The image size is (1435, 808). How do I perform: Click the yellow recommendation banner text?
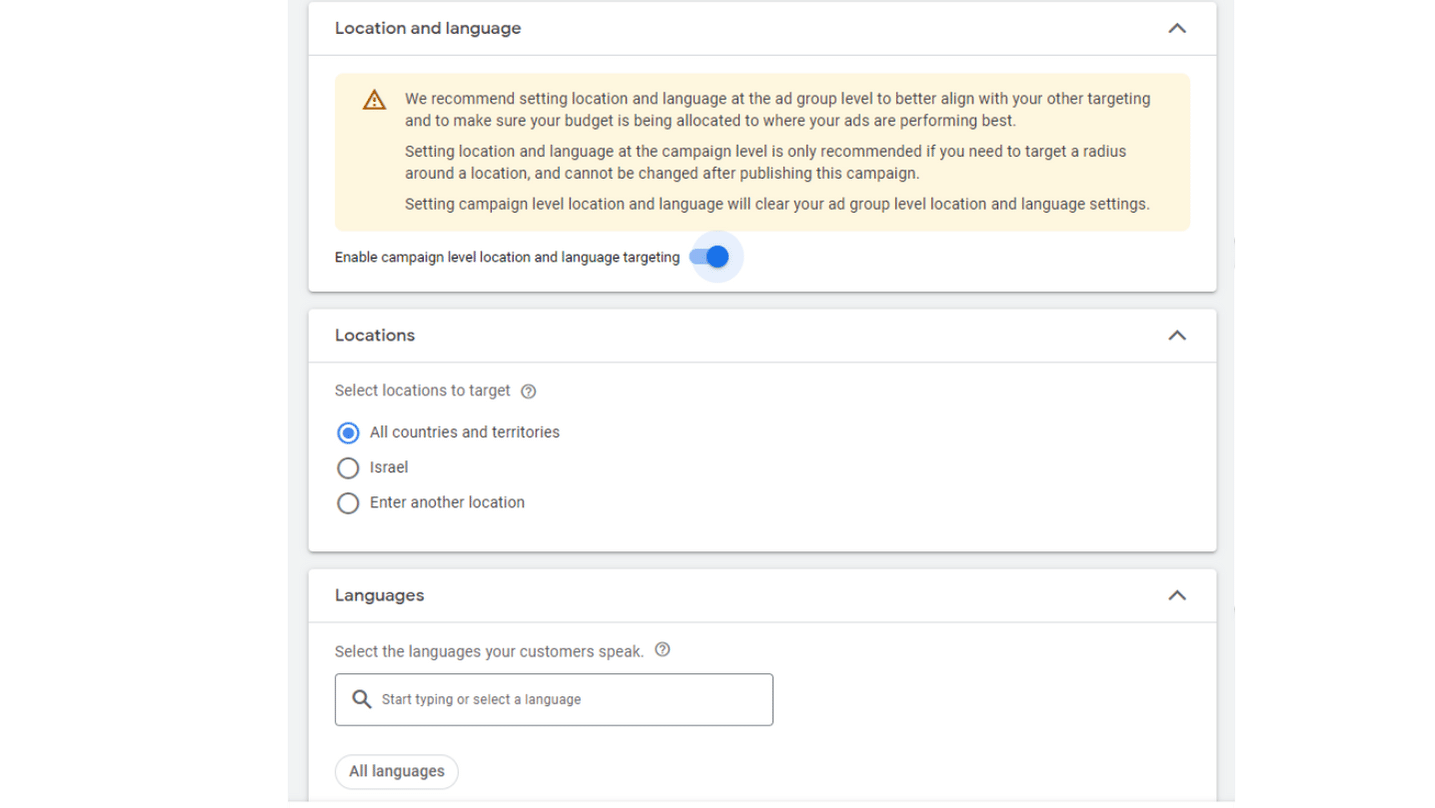click(x=777, y=151)
